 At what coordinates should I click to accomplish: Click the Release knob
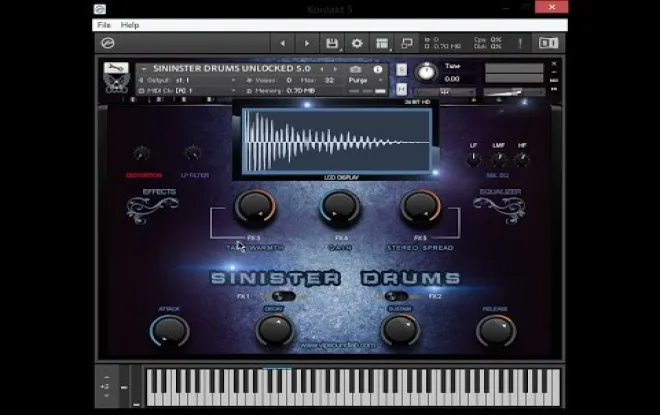pos(496,331)
